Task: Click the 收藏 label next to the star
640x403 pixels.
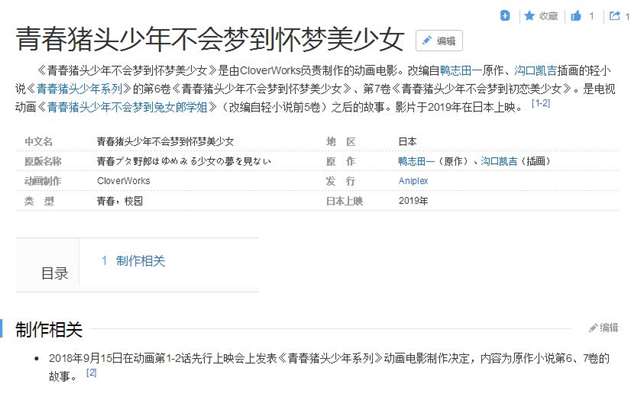Action: 548,16
